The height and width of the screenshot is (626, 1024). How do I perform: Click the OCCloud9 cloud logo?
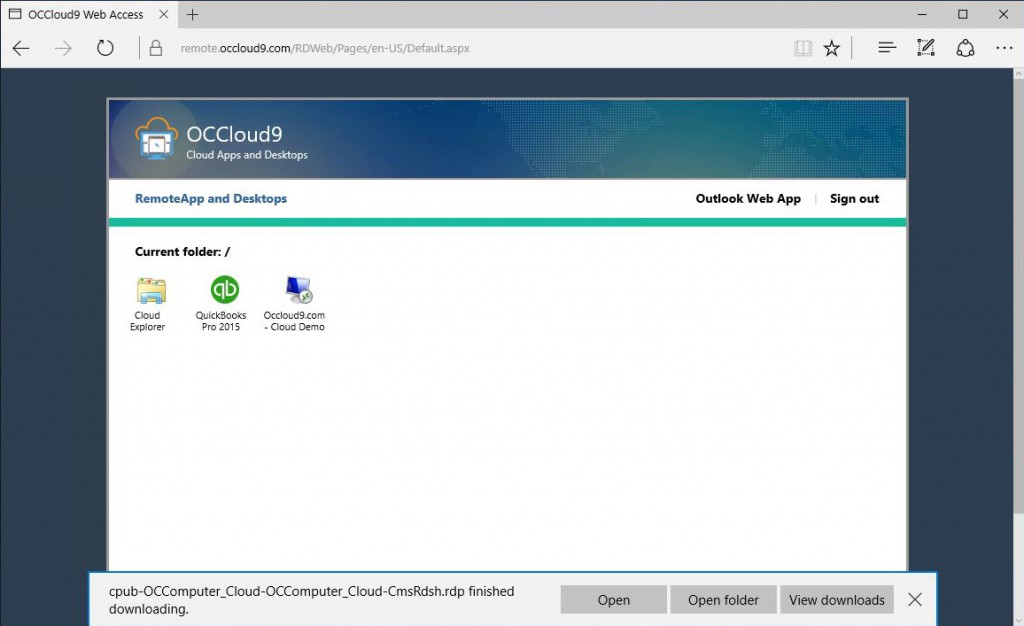click(156, 138)
